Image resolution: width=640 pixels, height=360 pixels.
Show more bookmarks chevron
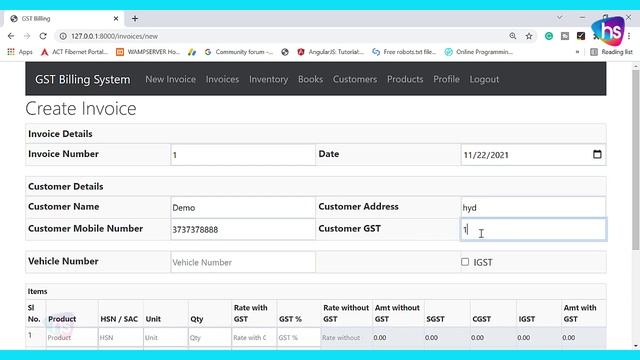pyautogui.click(x=577, y=52)
